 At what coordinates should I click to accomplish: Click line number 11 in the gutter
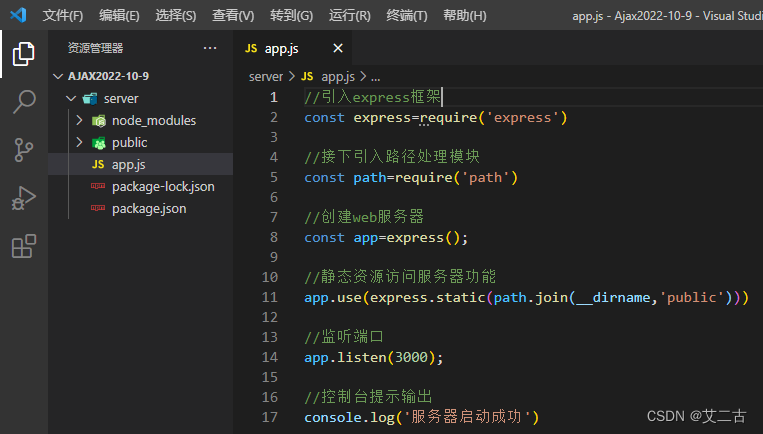270,297
